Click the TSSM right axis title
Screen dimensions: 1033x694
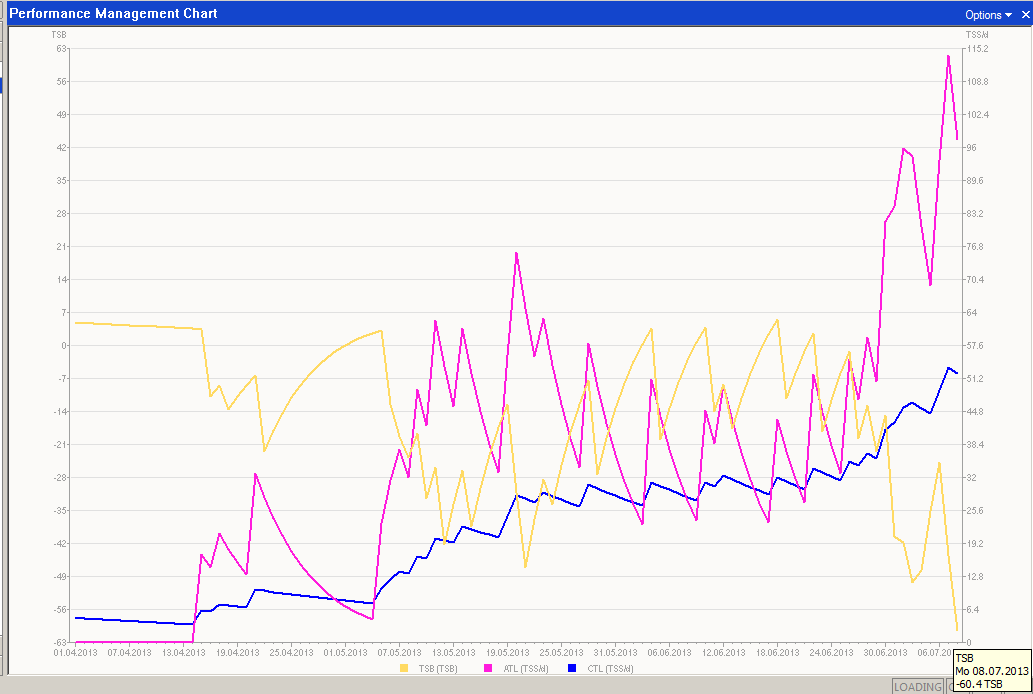(976, 35)
